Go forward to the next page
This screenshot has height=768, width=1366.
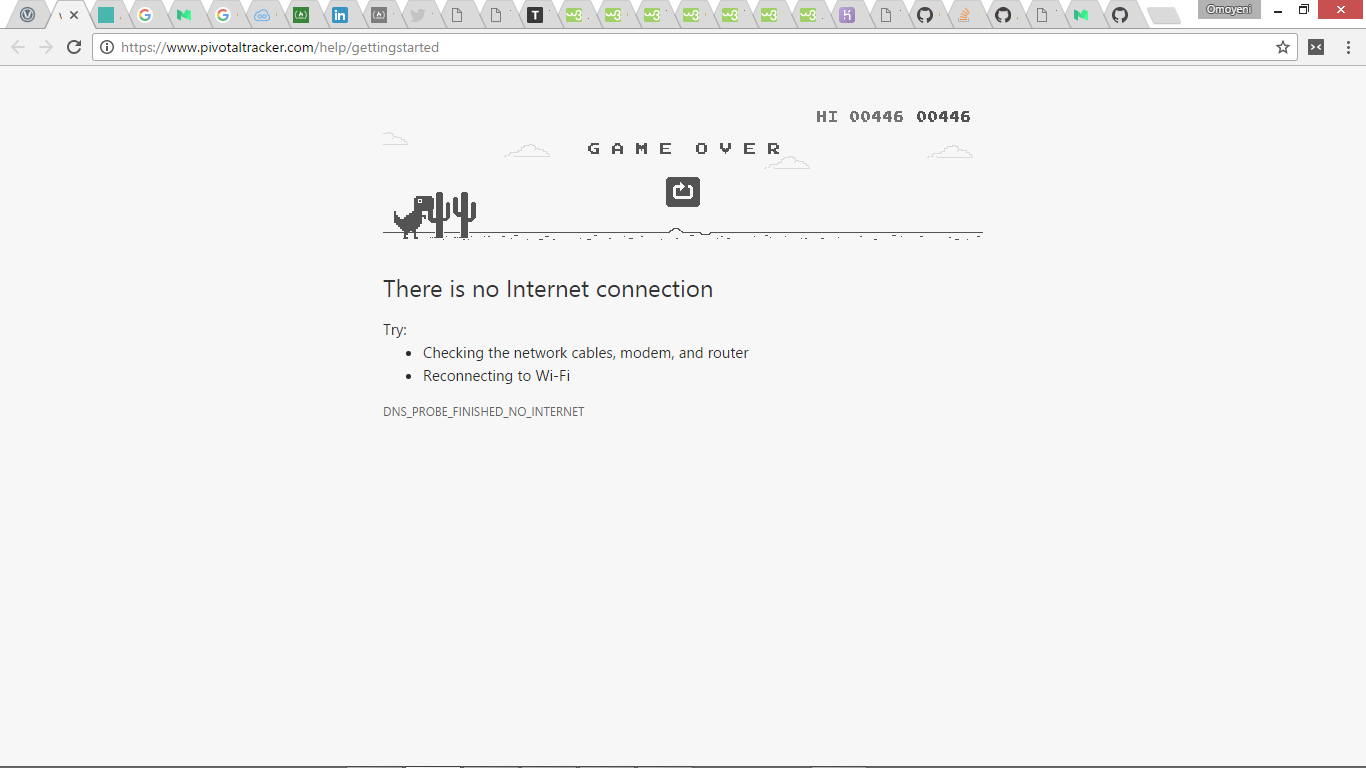[46, 47]
